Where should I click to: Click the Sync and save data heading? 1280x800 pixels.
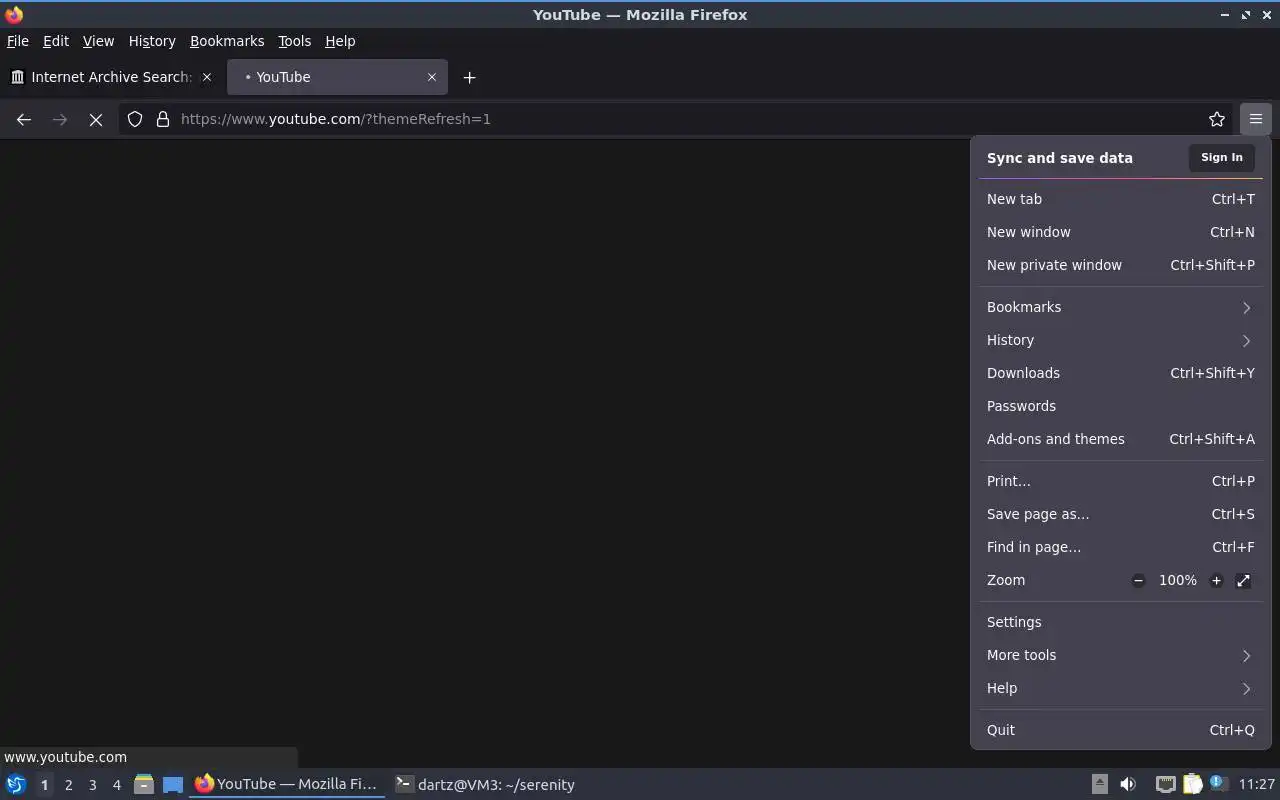click(x=1059, y=158)
